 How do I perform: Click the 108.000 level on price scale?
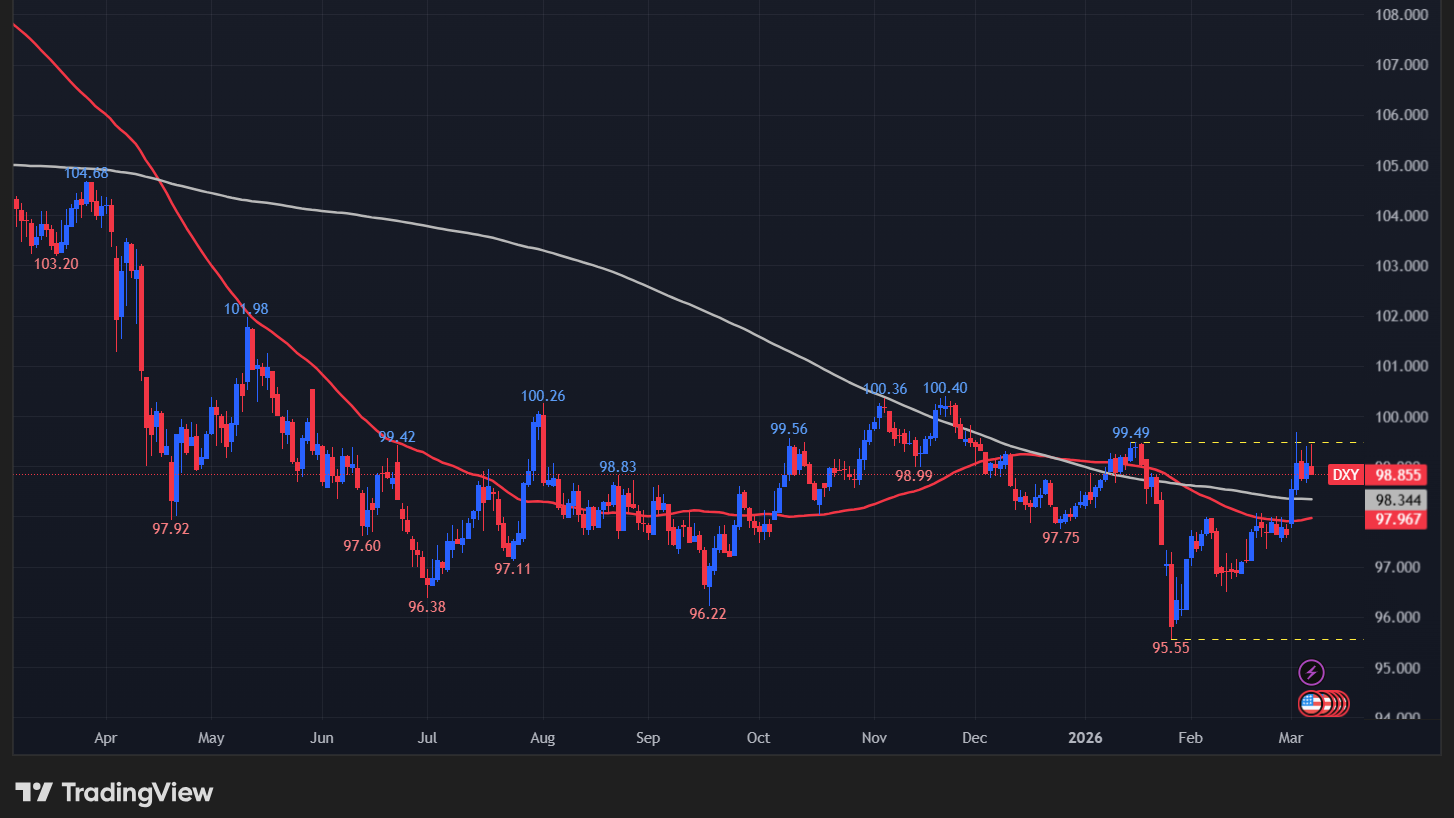[x=1399, y=15]
